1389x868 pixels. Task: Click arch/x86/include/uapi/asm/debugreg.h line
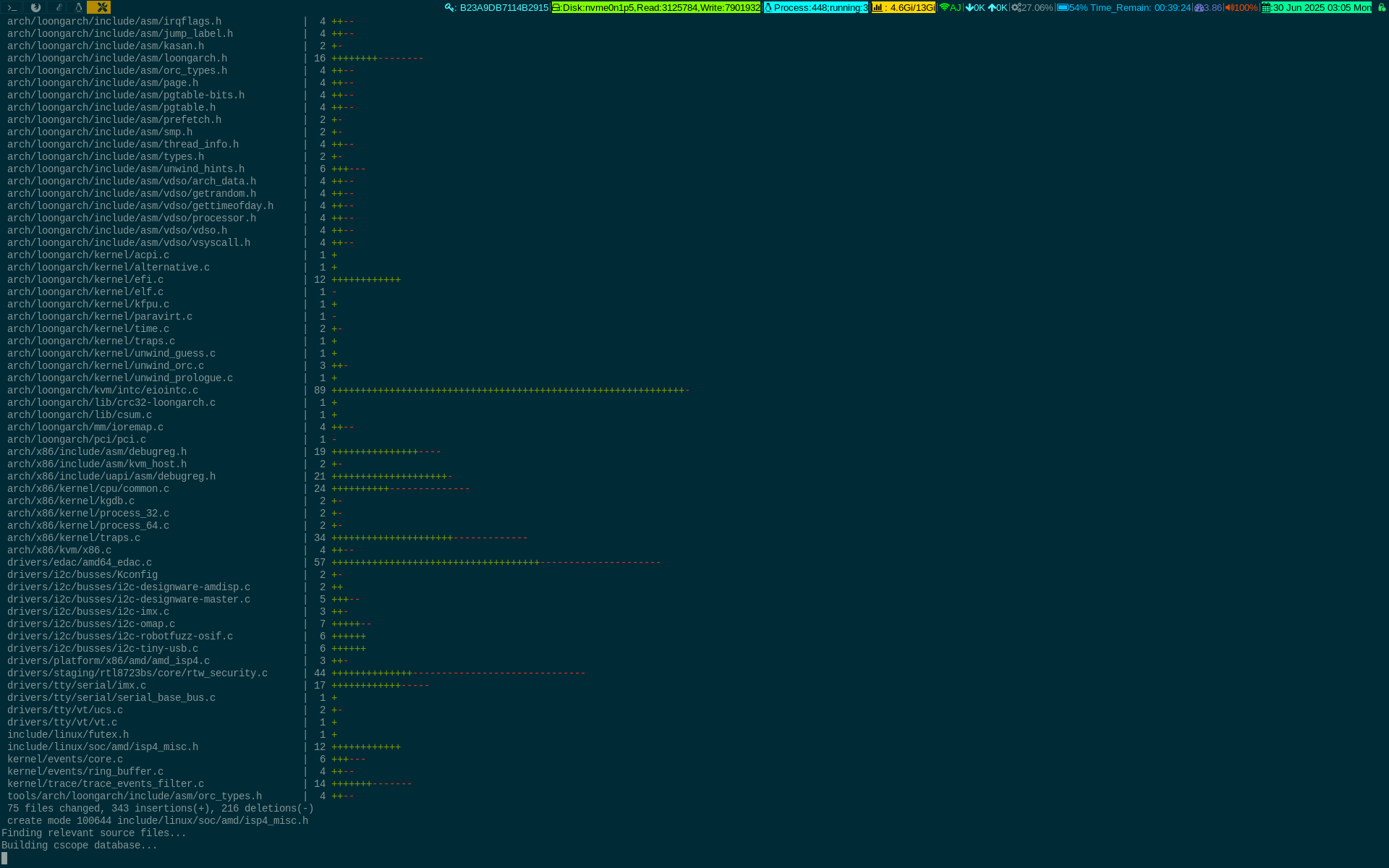tap(230, 477)
